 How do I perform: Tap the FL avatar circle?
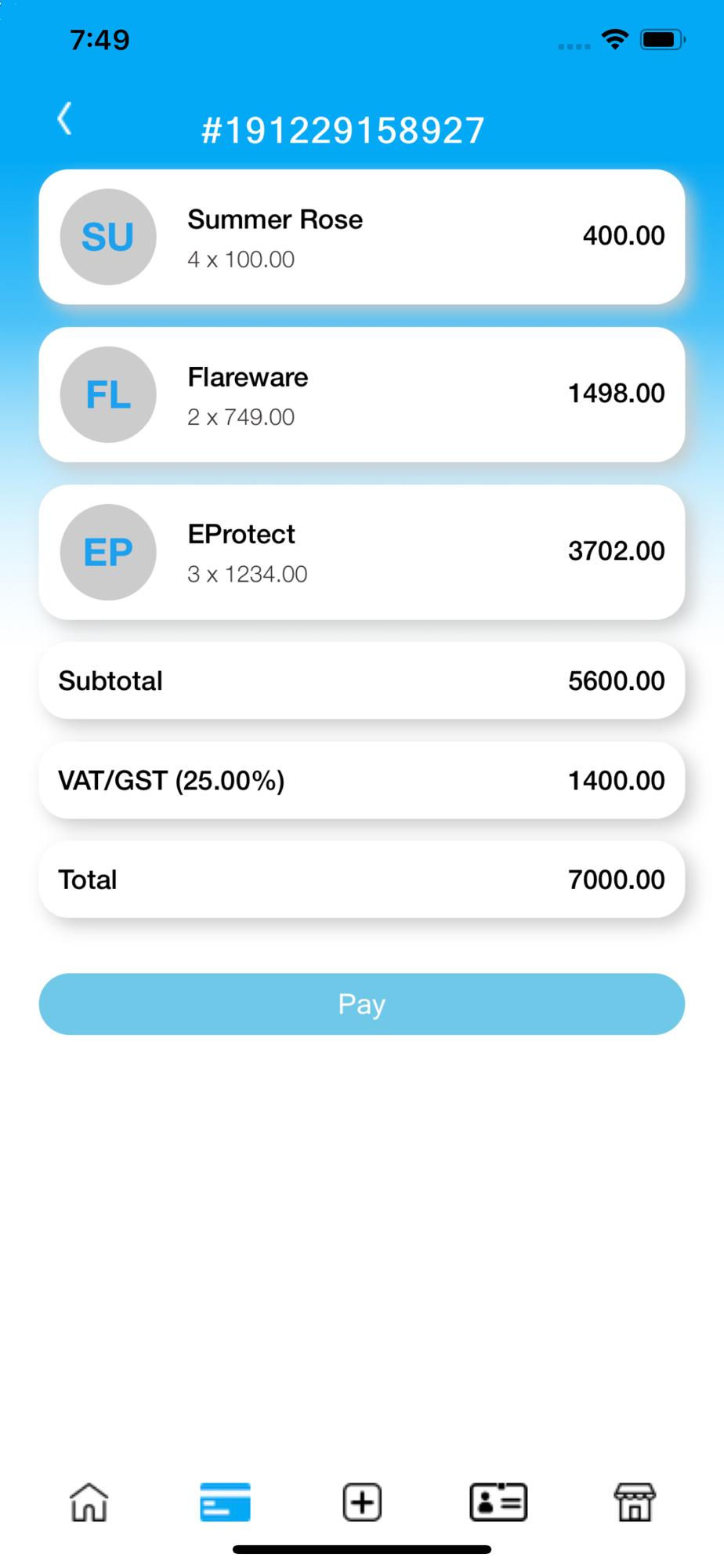coord(108,394)
